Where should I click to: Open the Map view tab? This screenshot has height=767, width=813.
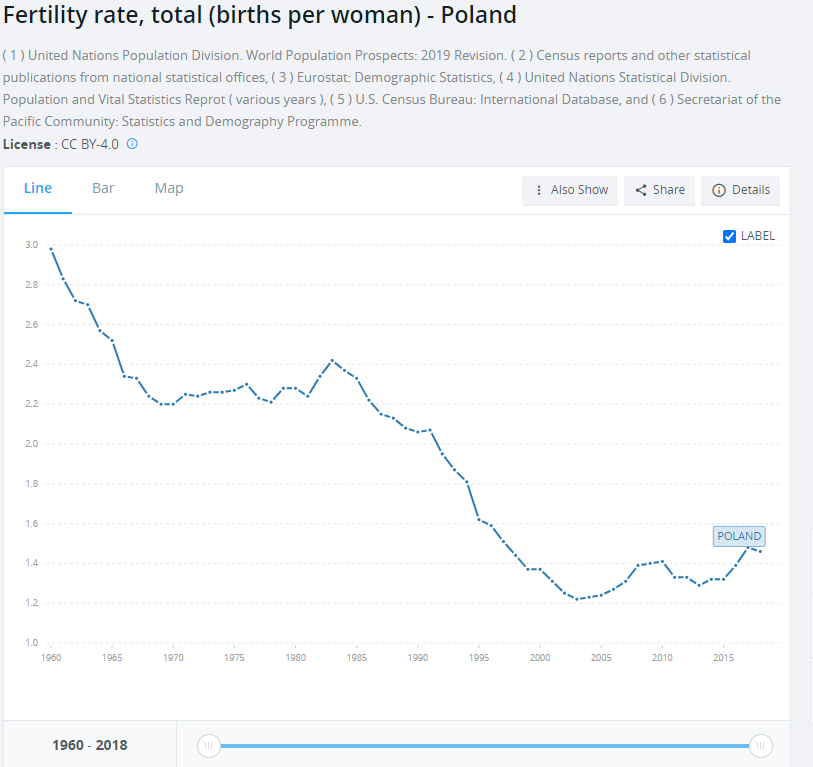[x=168, y=188]
